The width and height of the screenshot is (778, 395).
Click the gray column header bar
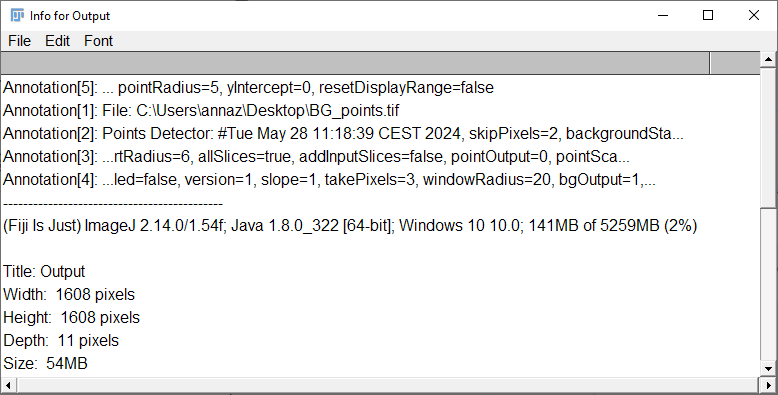tap(355, 63)
